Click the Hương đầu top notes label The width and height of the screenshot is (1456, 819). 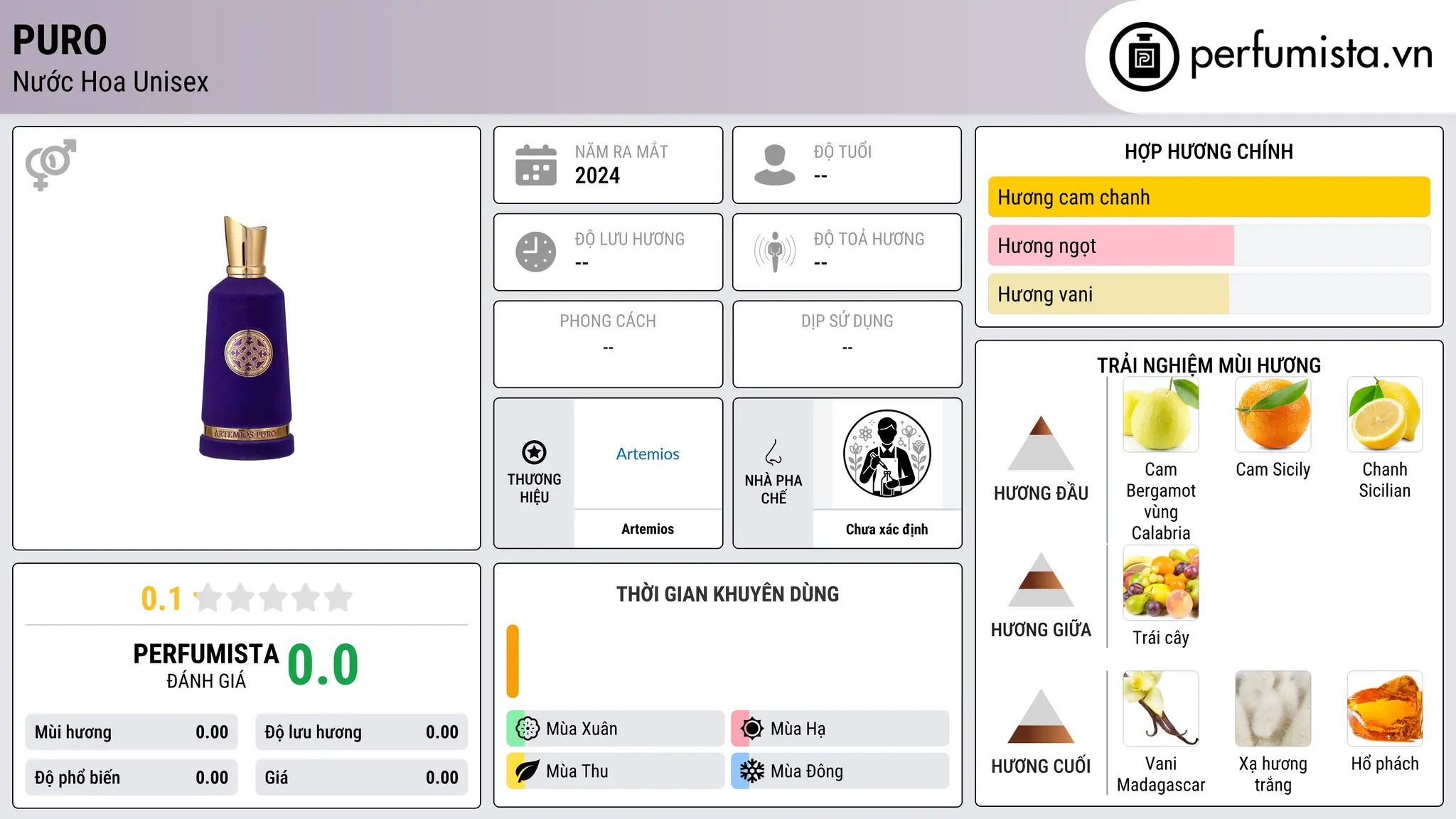1041,493
